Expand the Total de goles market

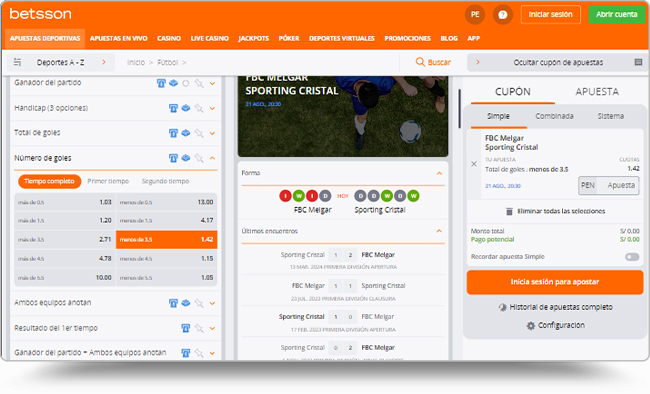[x=212, y=133]
